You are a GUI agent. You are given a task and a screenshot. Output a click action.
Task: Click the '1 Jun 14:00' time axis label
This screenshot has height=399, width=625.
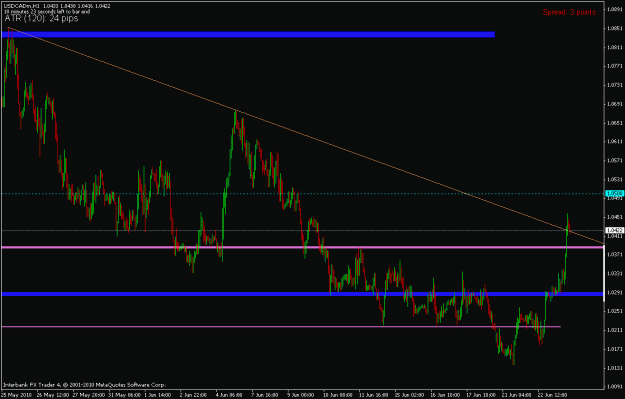click(157, 395)
